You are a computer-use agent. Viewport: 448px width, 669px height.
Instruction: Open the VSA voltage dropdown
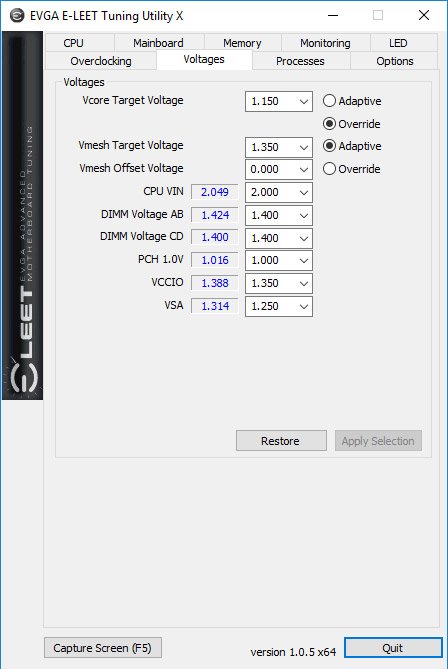[x=279, y=306]
